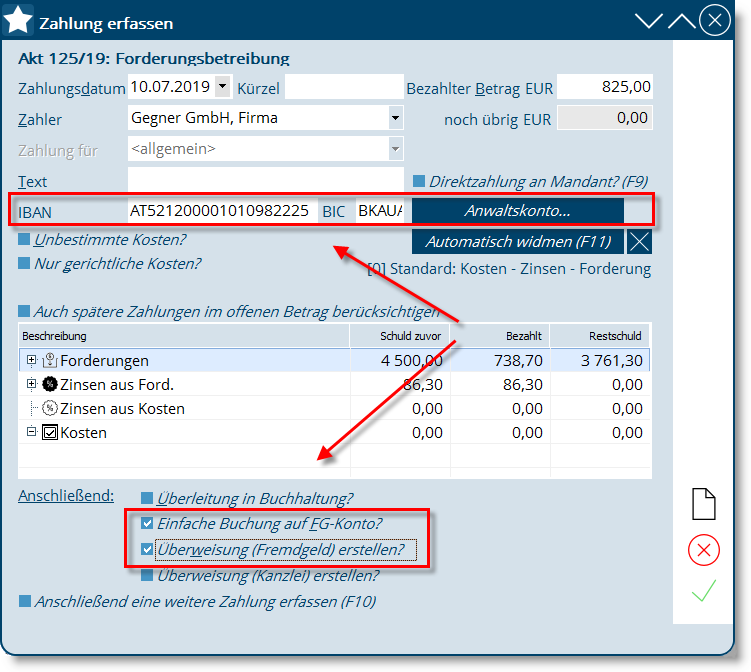Enable Überleitung in Buchhaltung checkbox
Screen dimensions: 751x672
pos(147,498)
